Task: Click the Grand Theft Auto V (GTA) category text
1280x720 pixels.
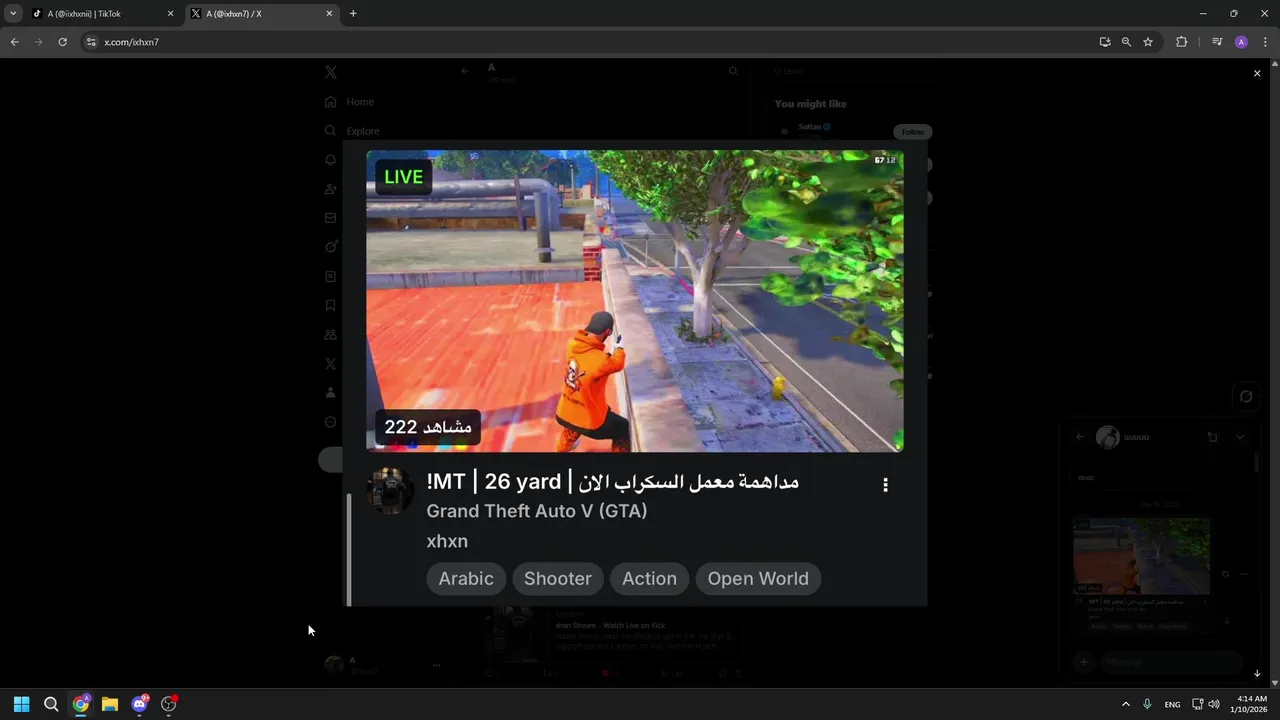Action: coord(537,511)
